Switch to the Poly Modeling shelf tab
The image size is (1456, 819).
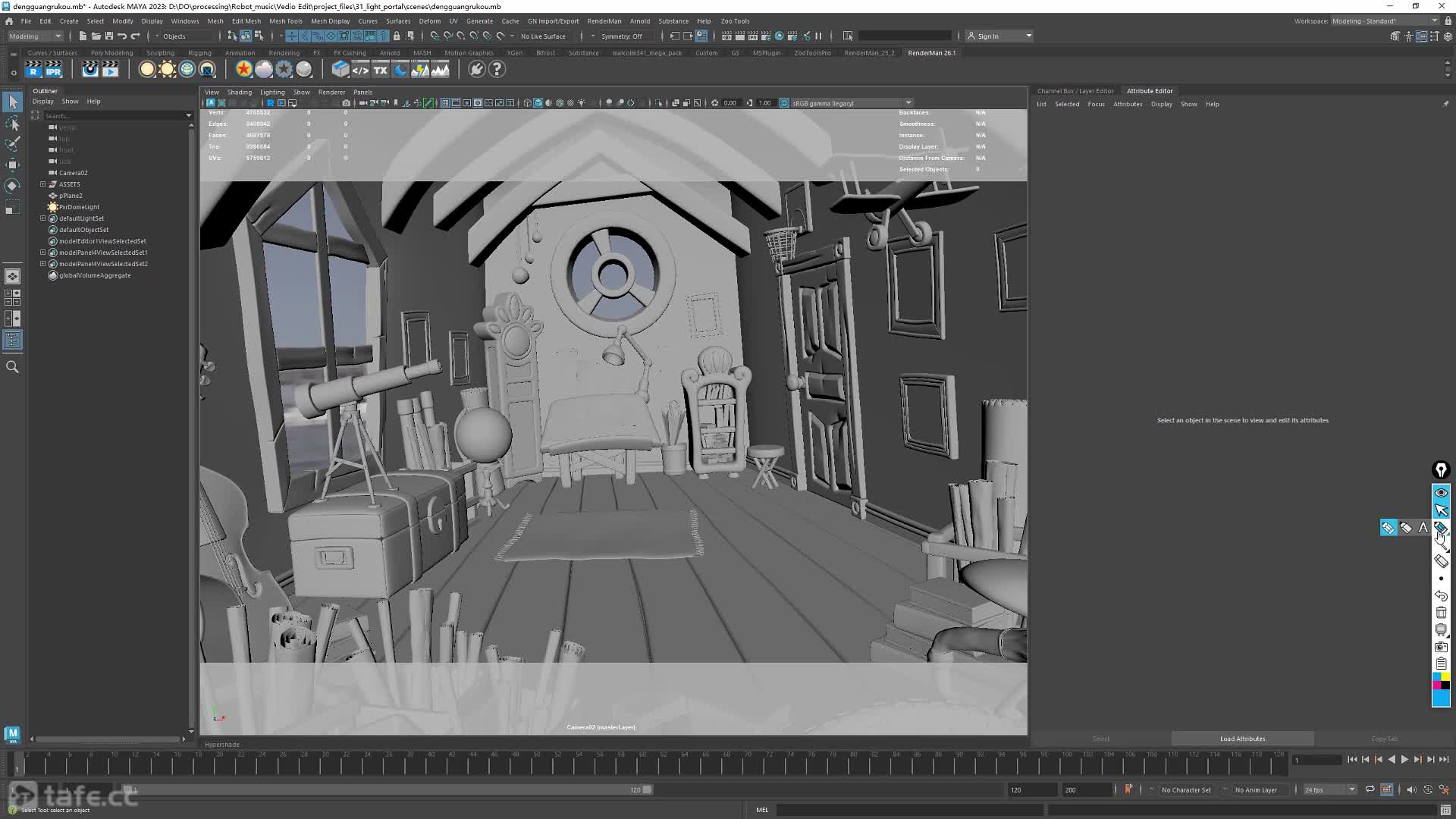tap(111, 53)
